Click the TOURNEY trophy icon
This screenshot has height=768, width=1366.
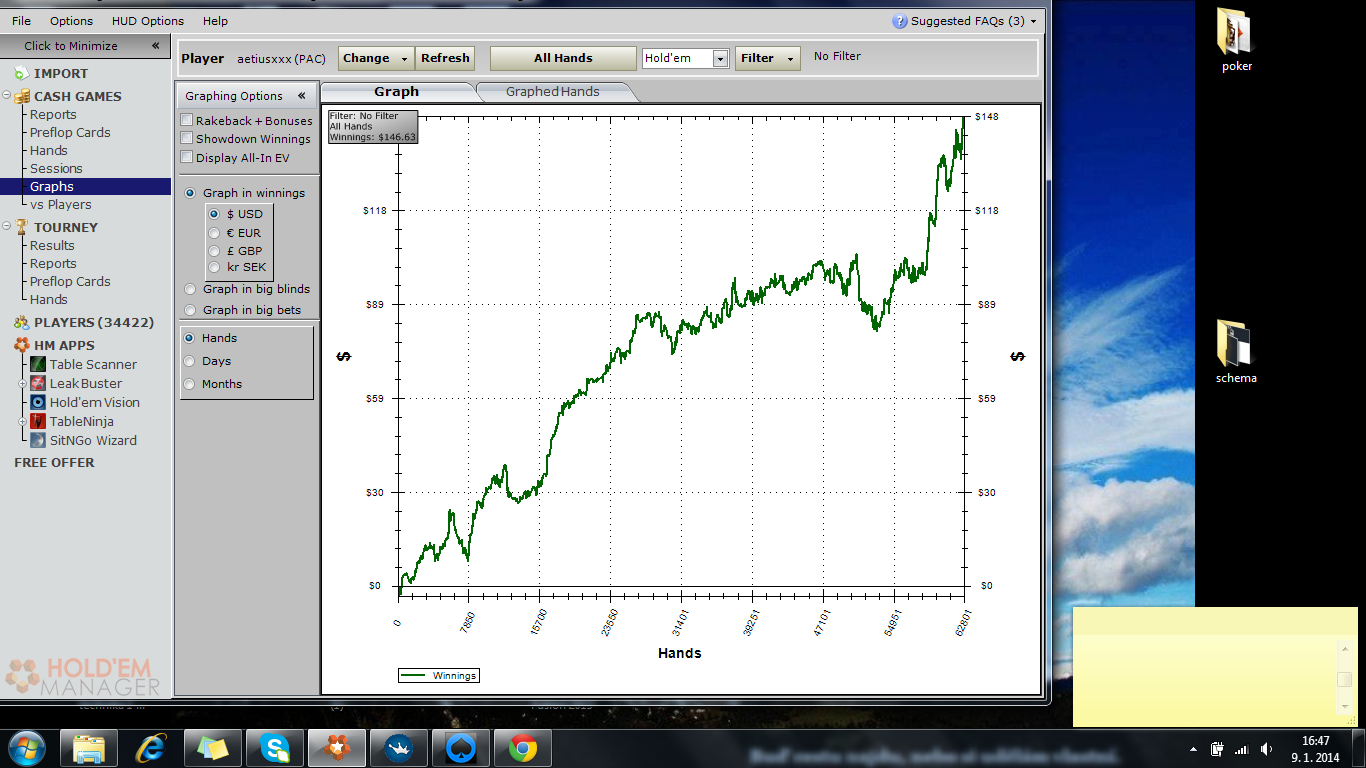pyautogui.click(x=22, y=227)
